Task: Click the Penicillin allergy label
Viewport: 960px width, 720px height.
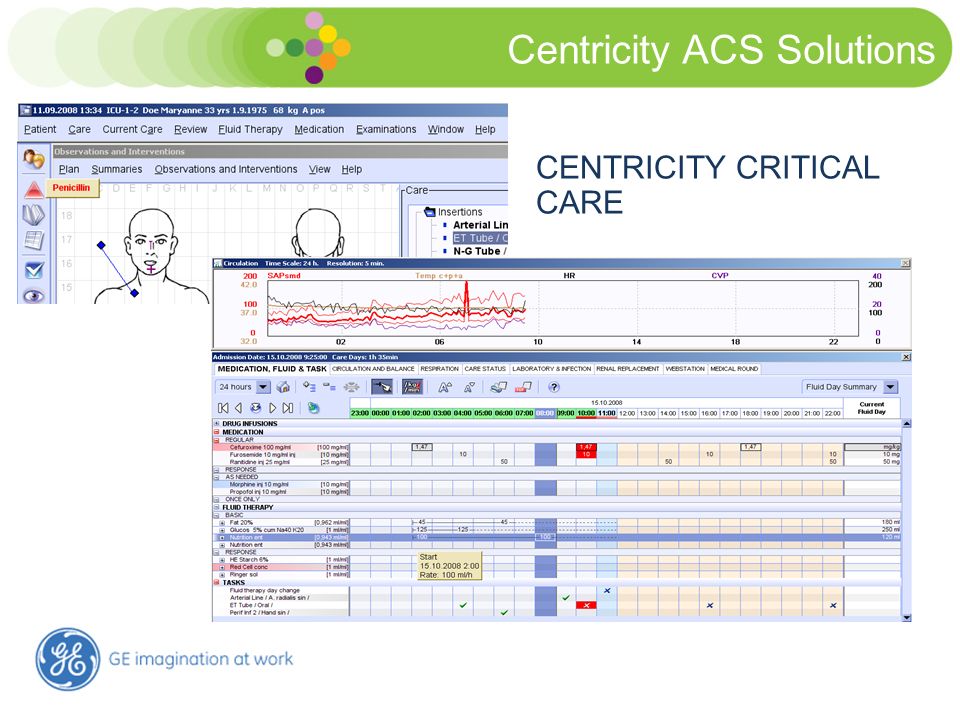Action: 72,189
